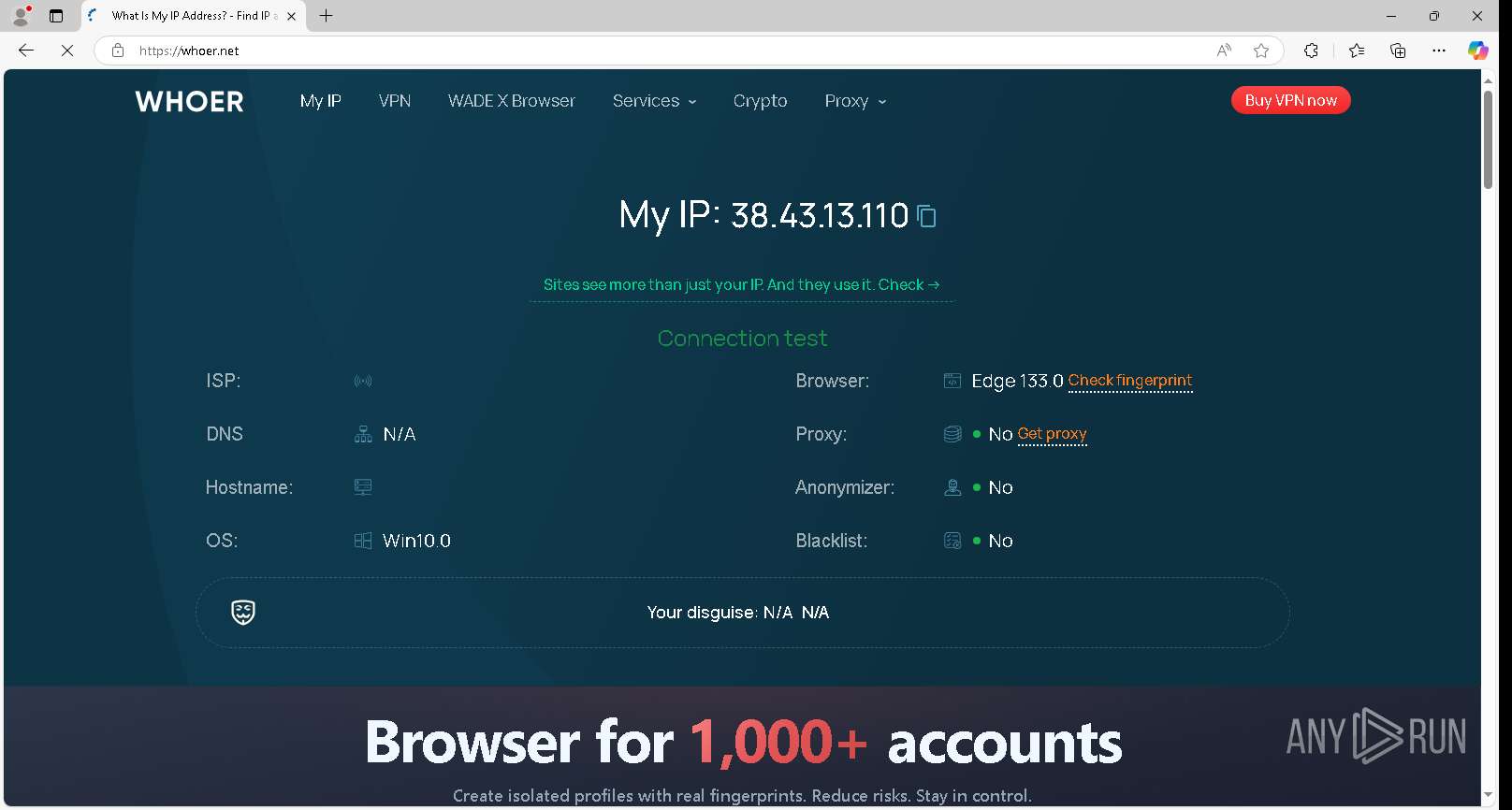Open Edge Settings and more menu
This screenshot has width=1512, height=810.
tap(1439, 51)
